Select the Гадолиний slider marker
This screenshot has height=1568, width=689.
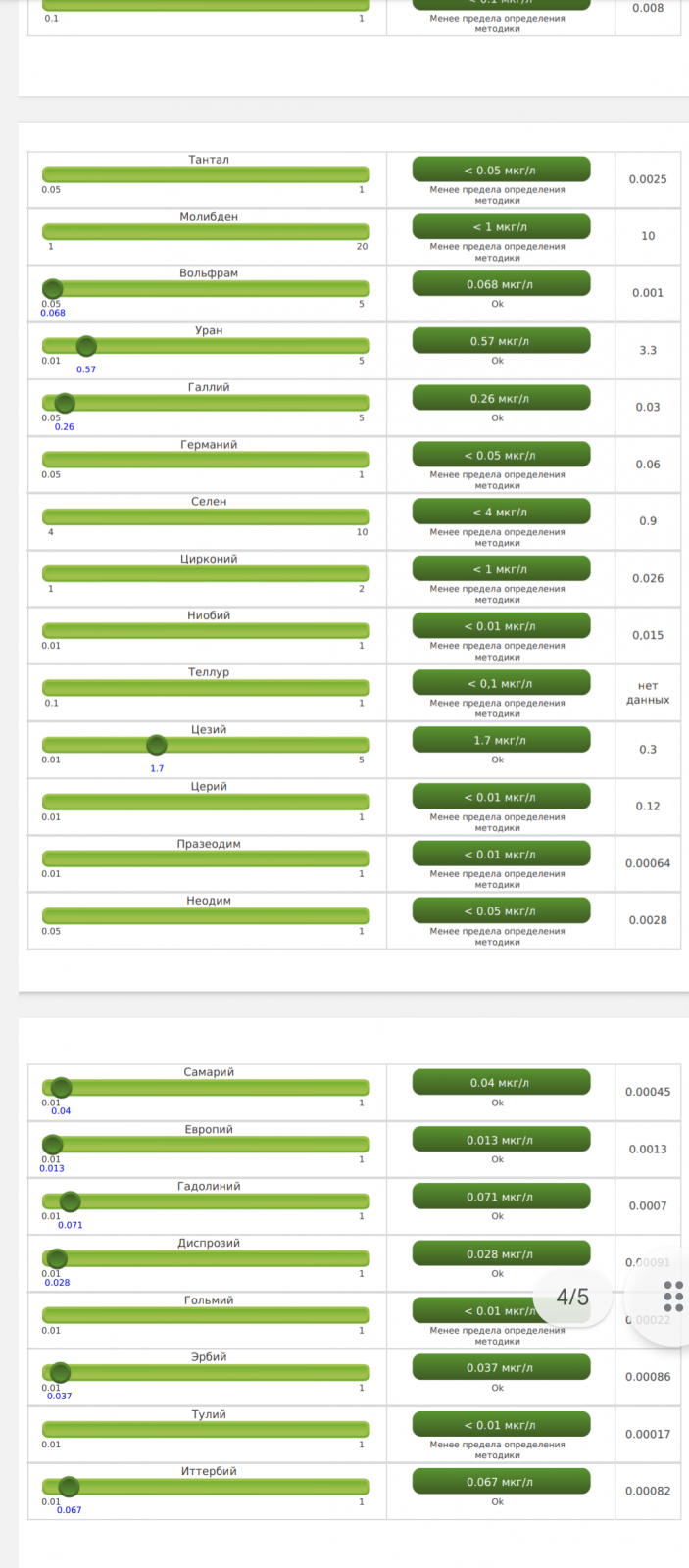(70, 1201)
